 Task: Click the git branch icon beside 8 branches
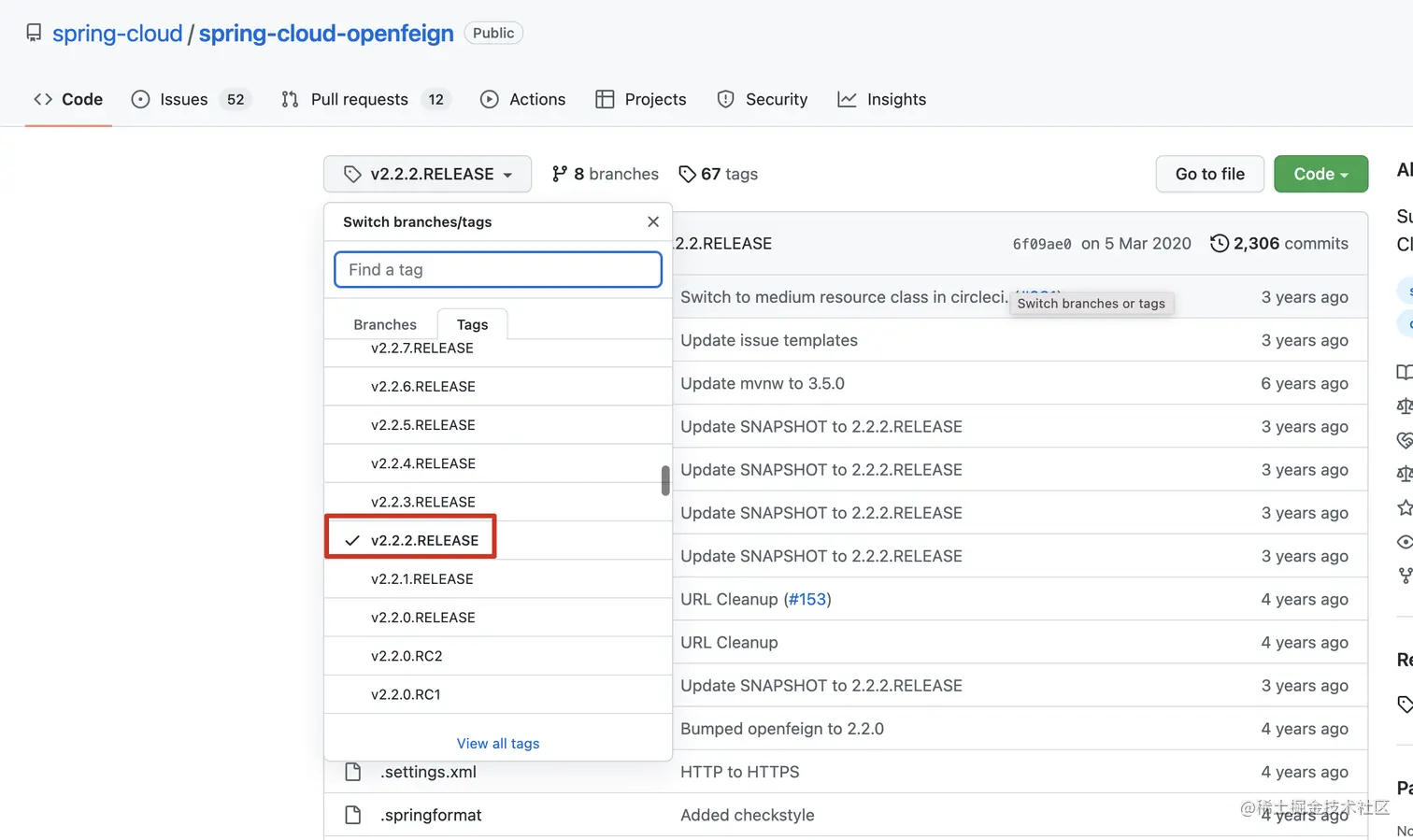click(560, 174)
